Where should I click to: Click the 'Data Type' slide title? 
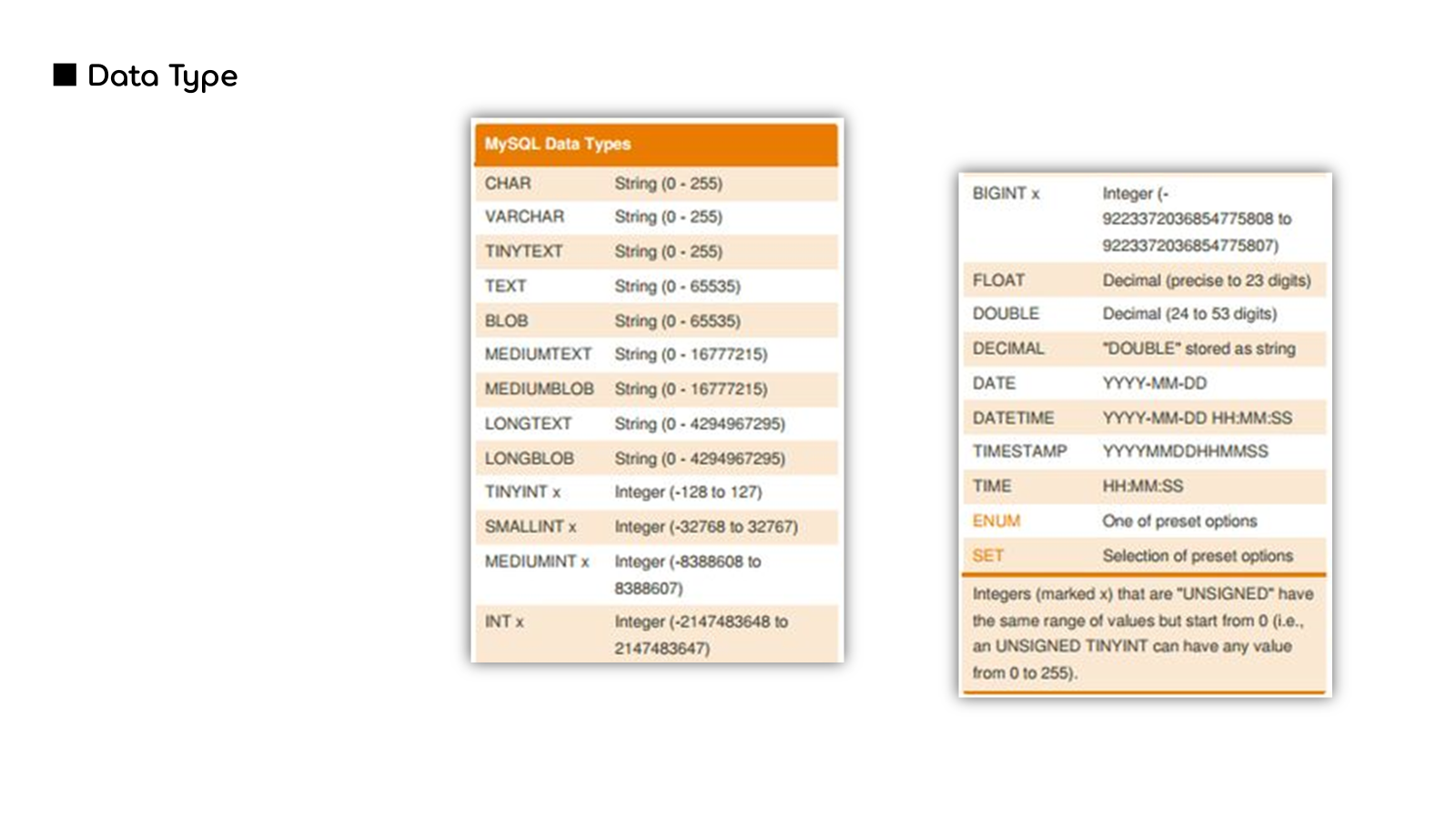(x=162, y=76)
